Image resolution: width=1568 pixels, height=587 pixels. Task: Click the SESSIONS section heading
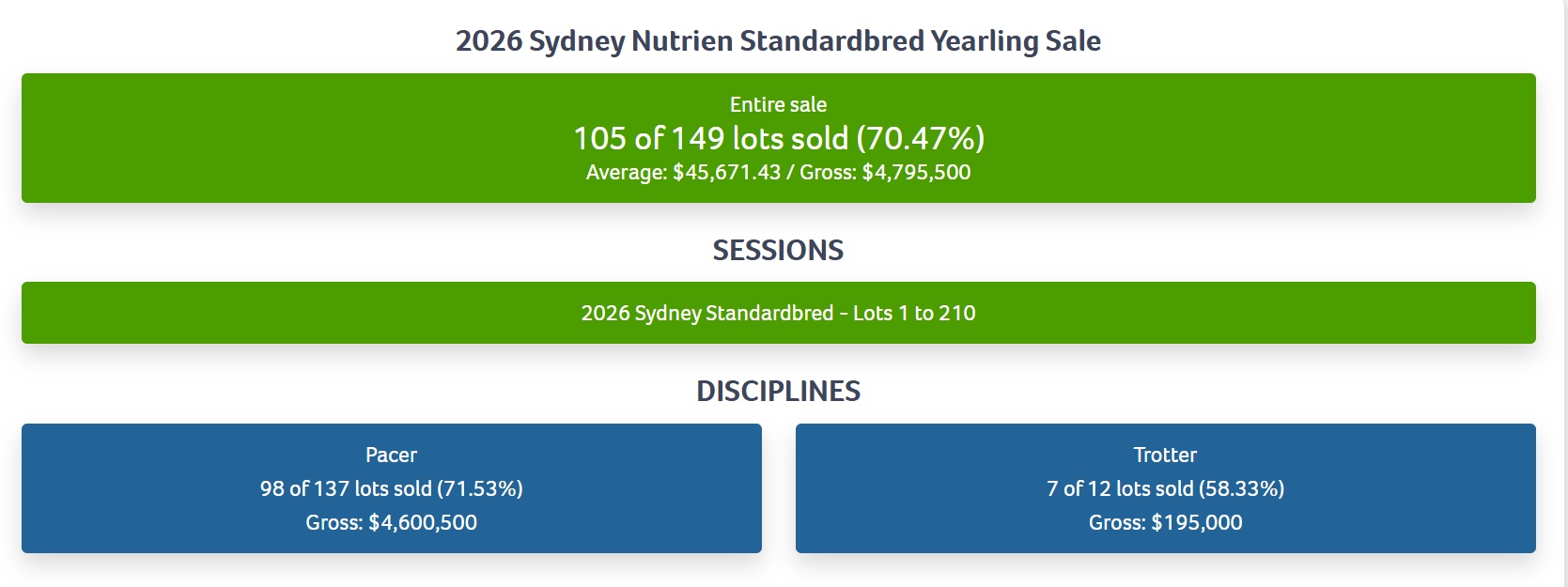pos(778,250)
